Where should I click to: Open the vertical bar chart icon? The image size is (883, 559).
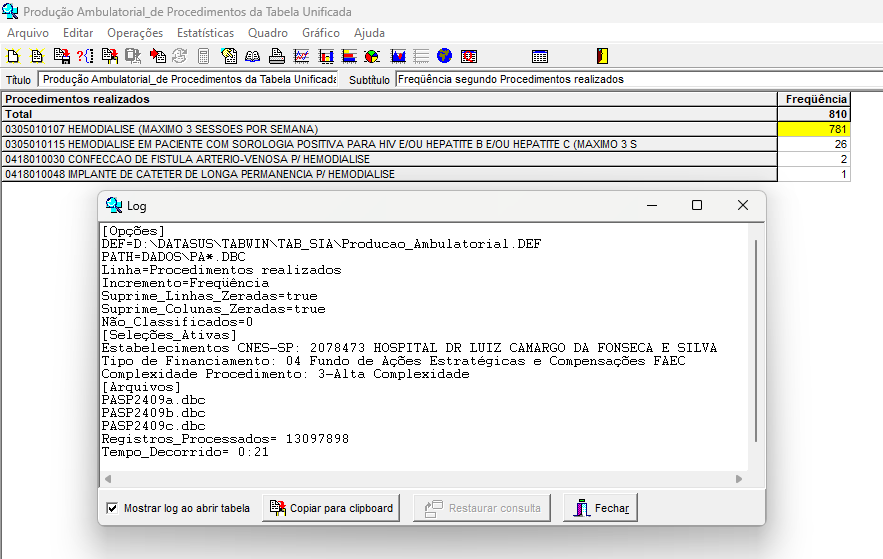[x=325, y=56]
